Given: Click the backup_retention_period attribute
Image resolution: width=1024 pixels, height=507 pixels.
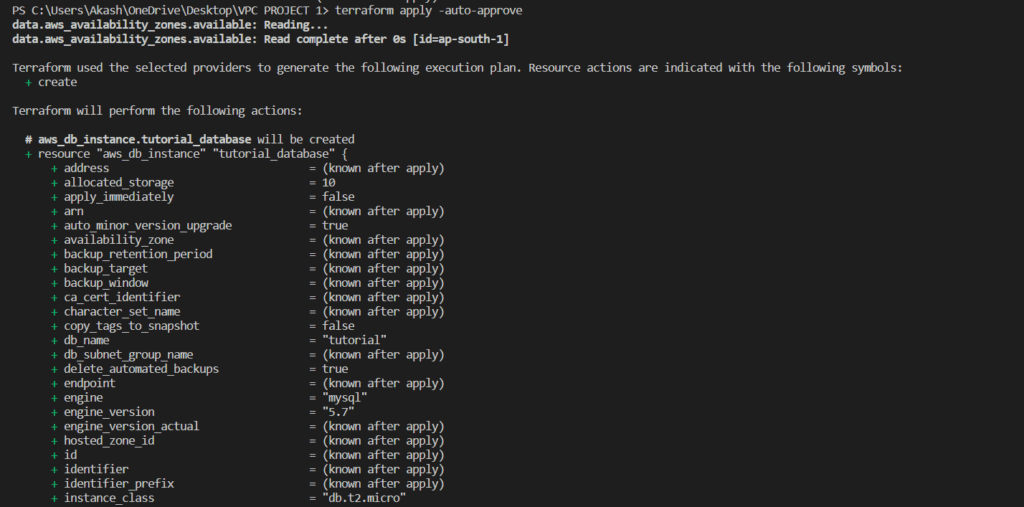Looking at the screenshot, I should coord(138,254).
